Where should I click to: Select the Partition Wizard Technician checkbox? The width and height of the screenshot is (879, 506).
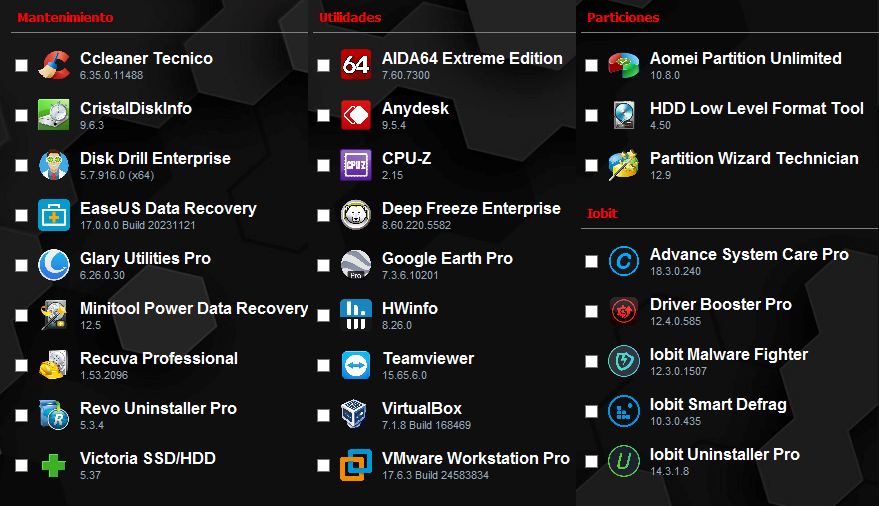(591, 165)
